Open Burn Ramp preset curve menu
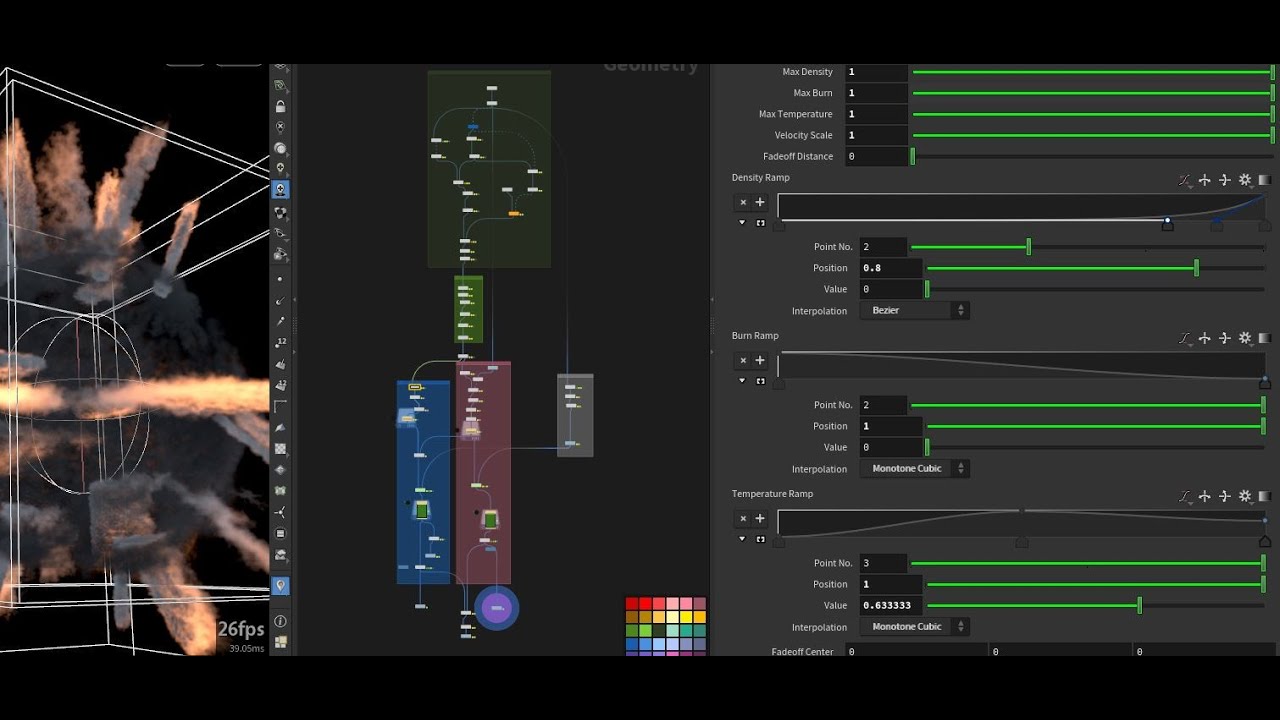 1185,338
